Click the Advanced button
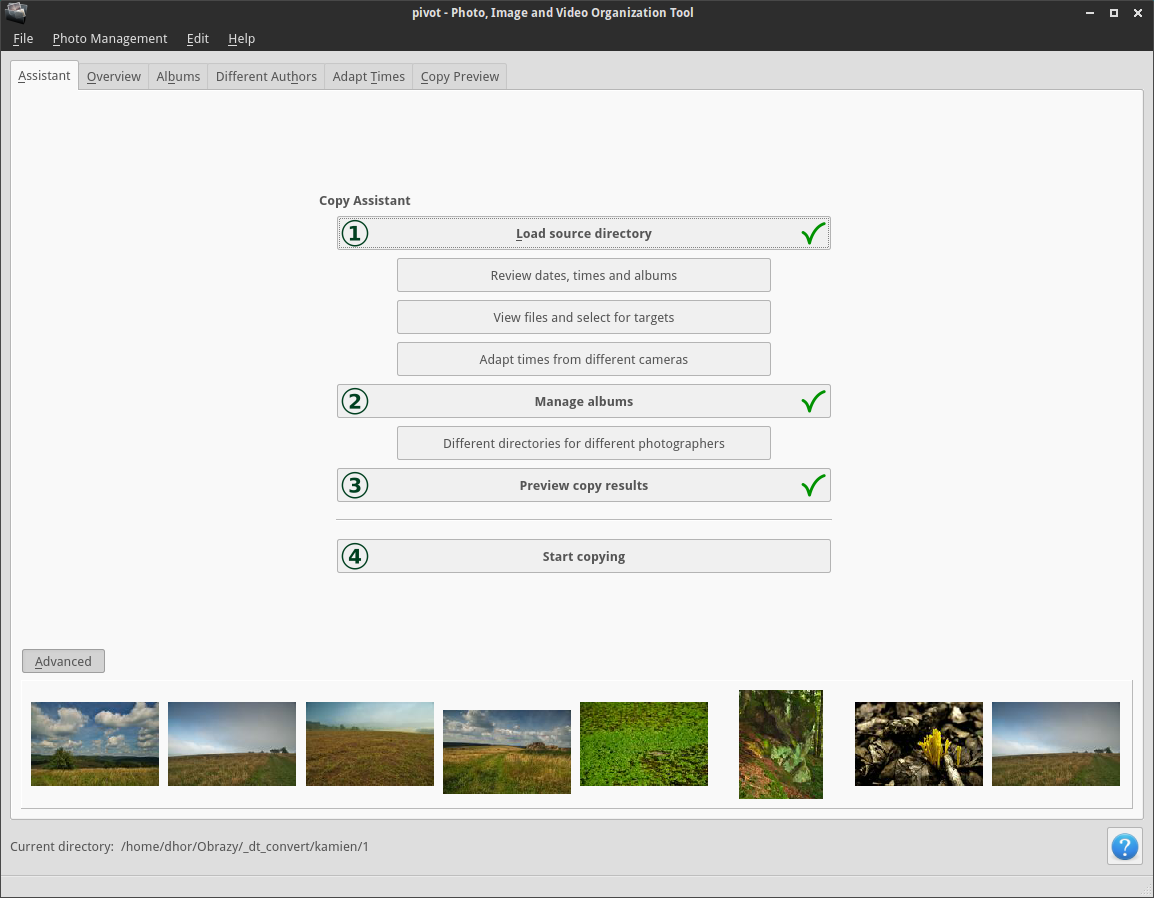The image size is (1154, 898). coord(63,661)
